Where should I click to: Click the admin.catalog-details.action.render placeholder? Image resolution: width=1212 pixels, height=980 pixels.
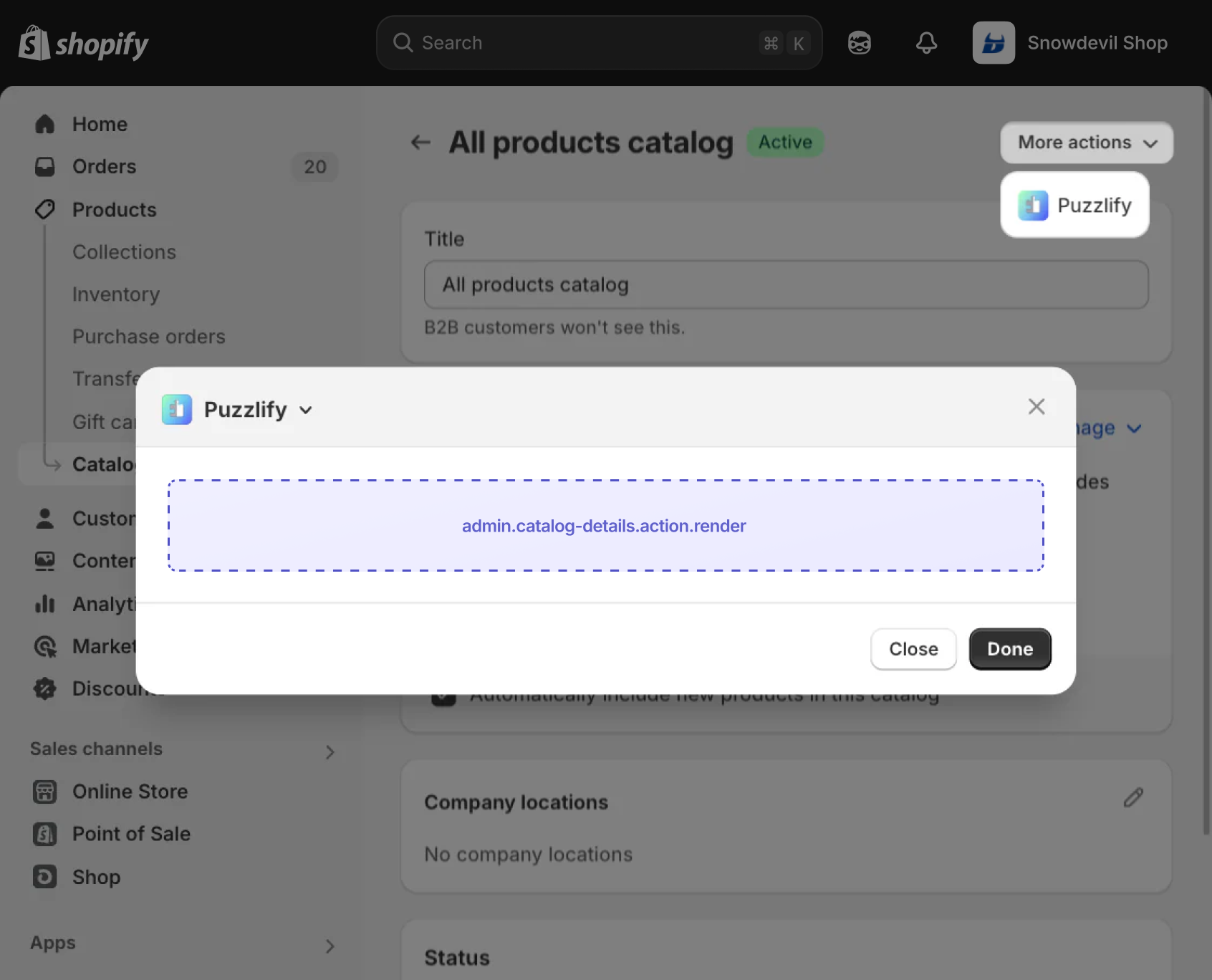pos(605,526)
